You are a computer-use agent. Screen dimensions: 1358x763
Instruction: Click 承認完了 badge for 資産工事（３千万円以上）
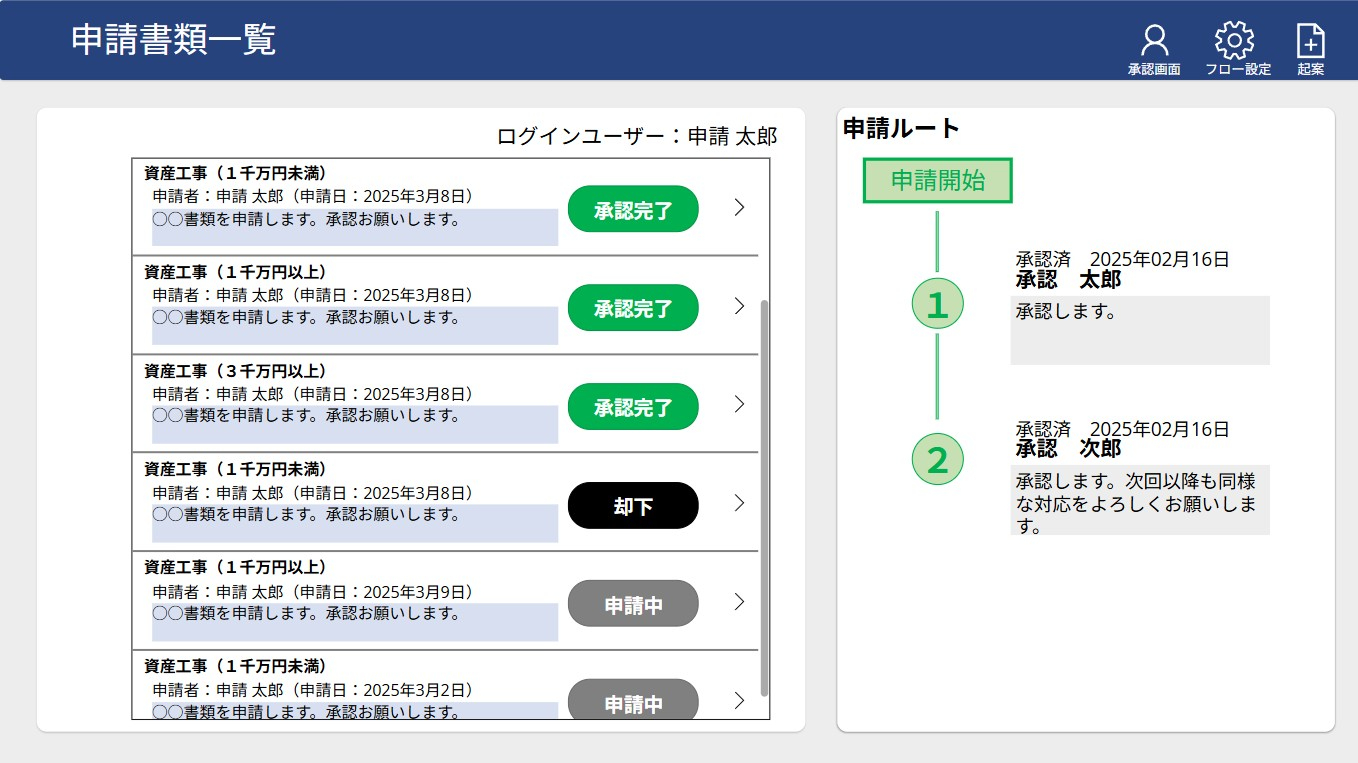point(633,407)
